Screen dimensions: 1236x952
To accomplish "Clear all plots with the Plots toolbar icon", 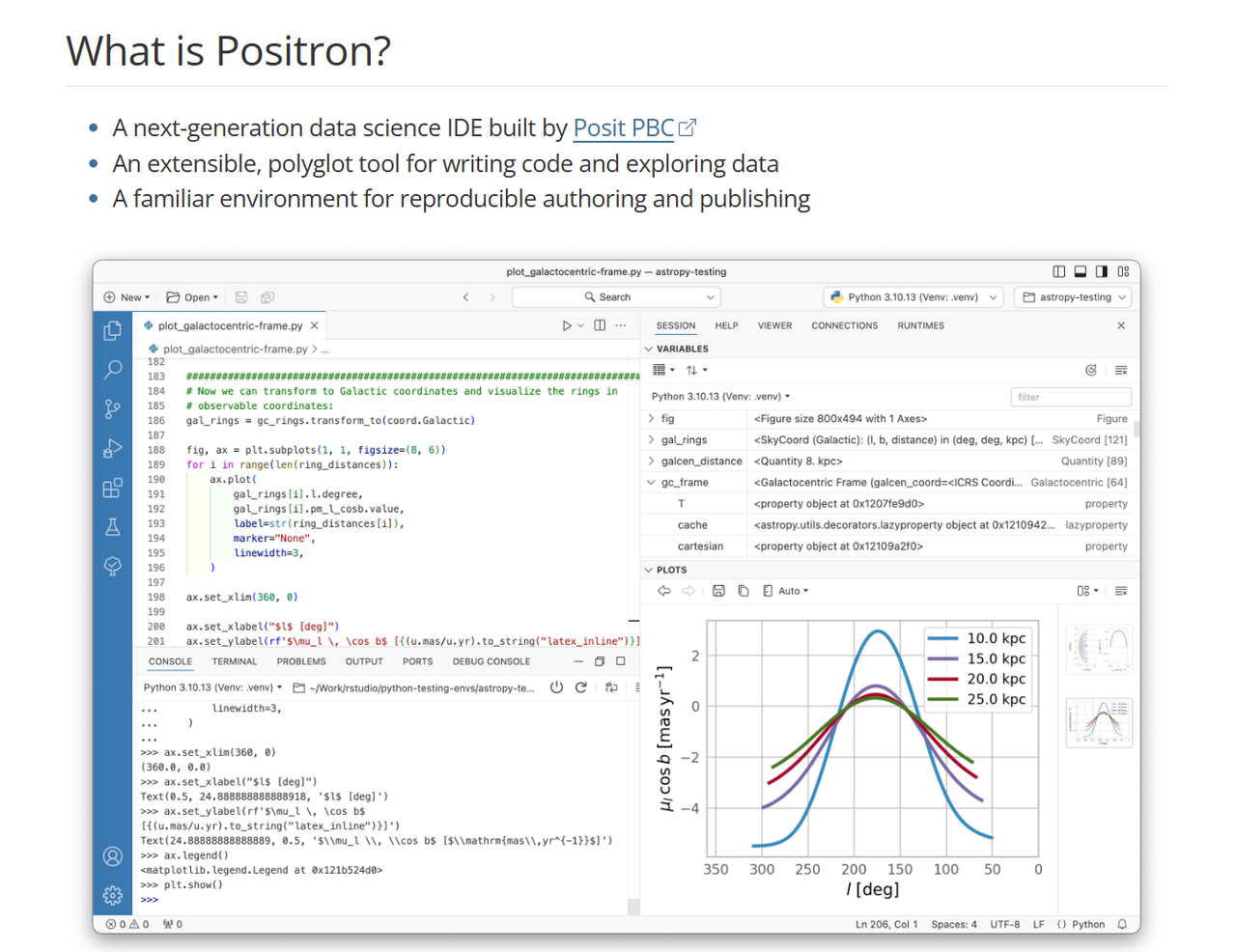I will click(x=1121, y=591).
